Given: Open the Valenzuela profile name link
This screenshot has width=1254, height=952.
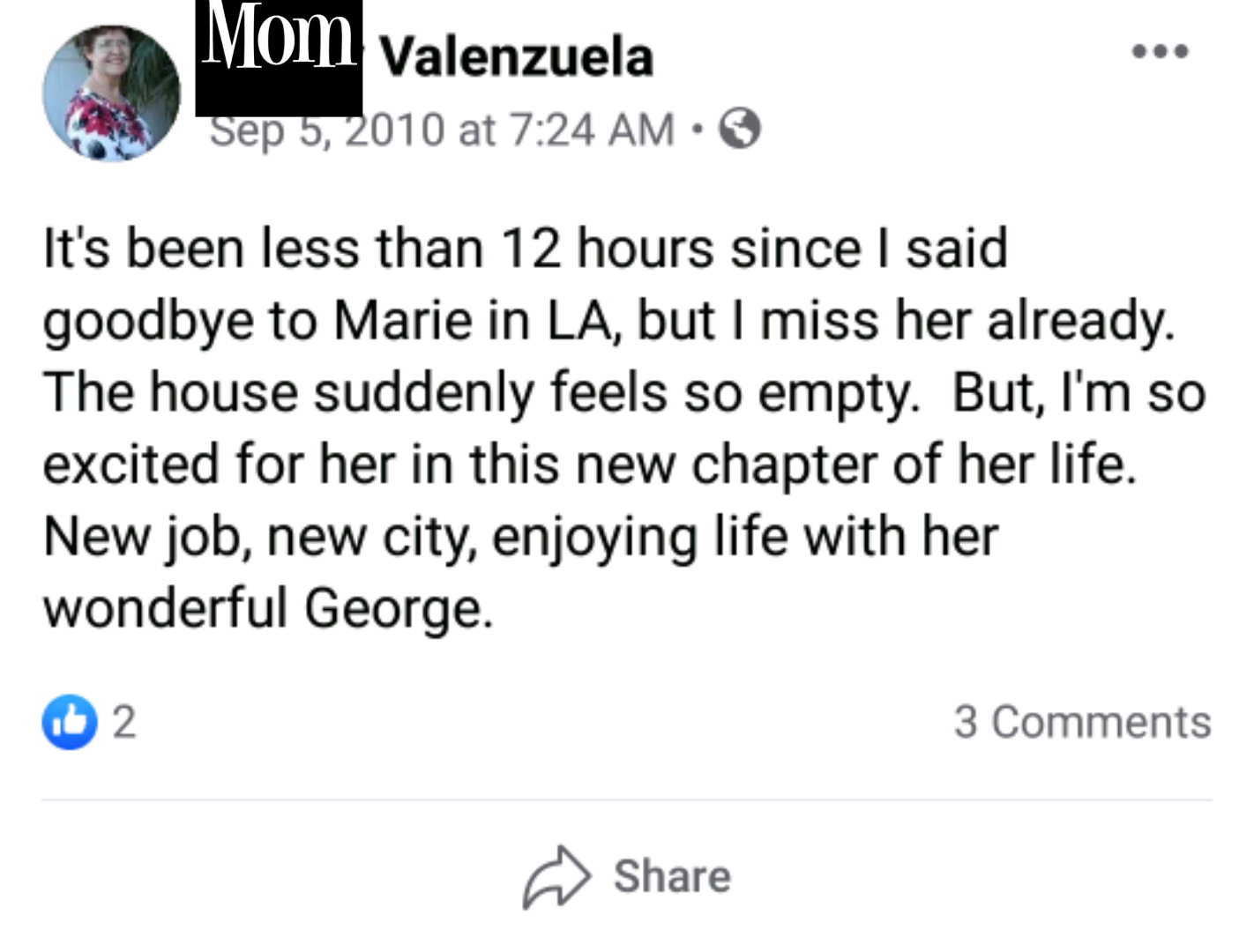Looking at the screenshot, I should click(x=517, y=57).
